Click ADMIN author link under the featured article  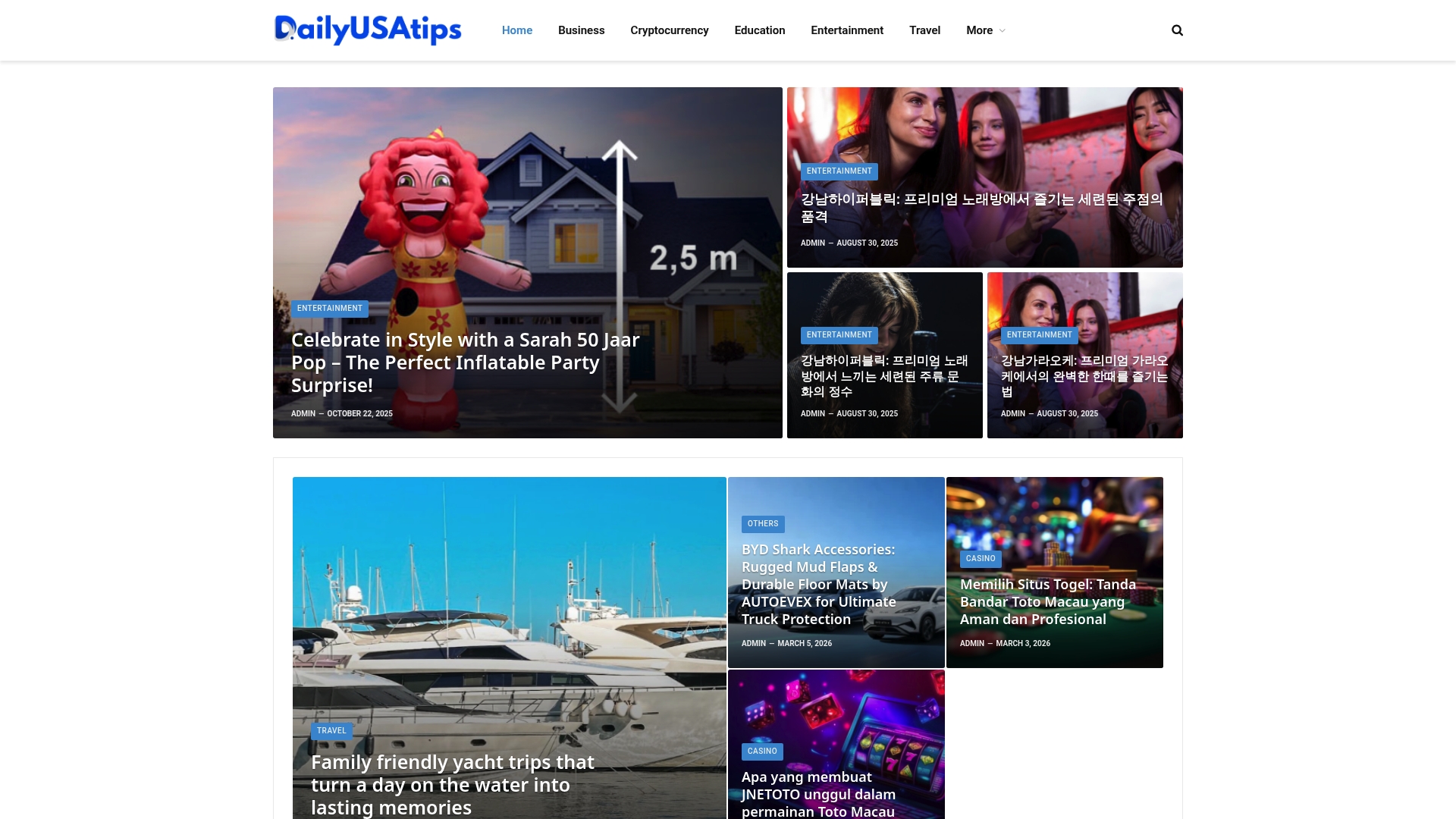tap(303, 413)
